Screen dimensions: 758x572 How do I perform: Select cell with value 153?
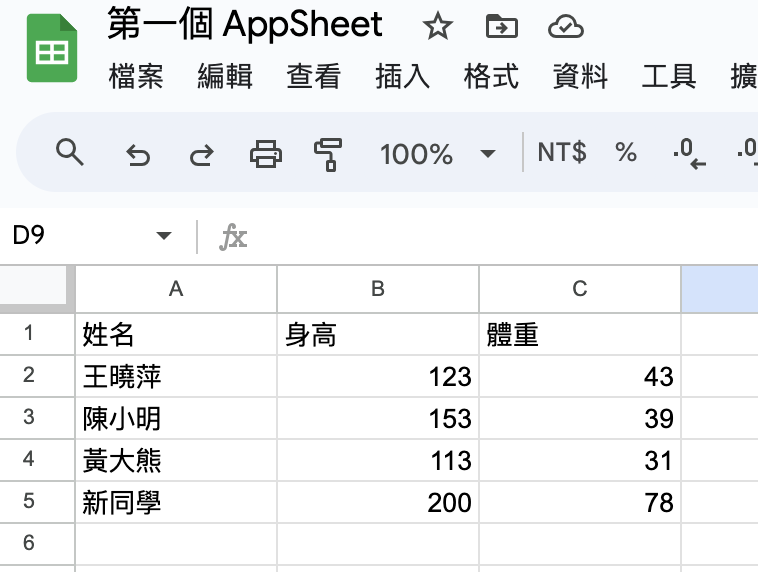tap(378, 418)
